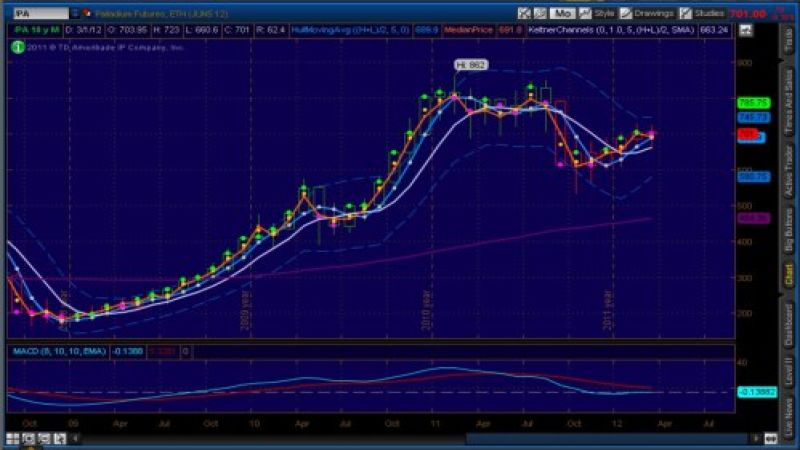800x450 pixels.
Task: Click the HullMovingAvg study label
Action: [350, 30]
